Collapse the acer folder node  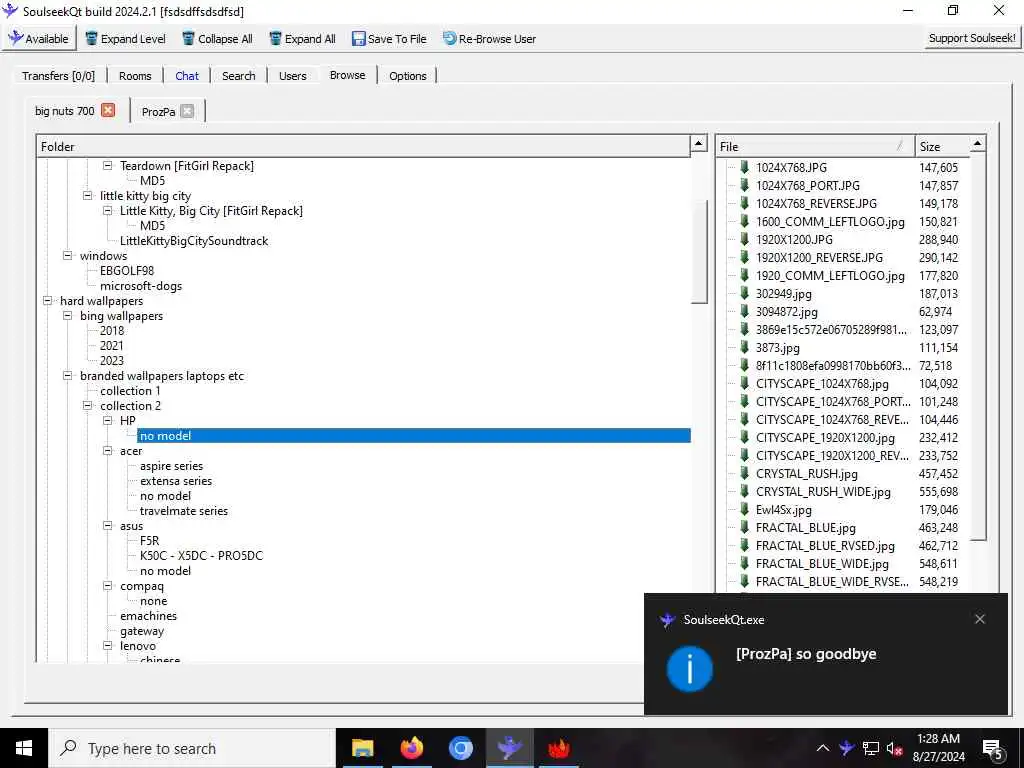point(108,451)
